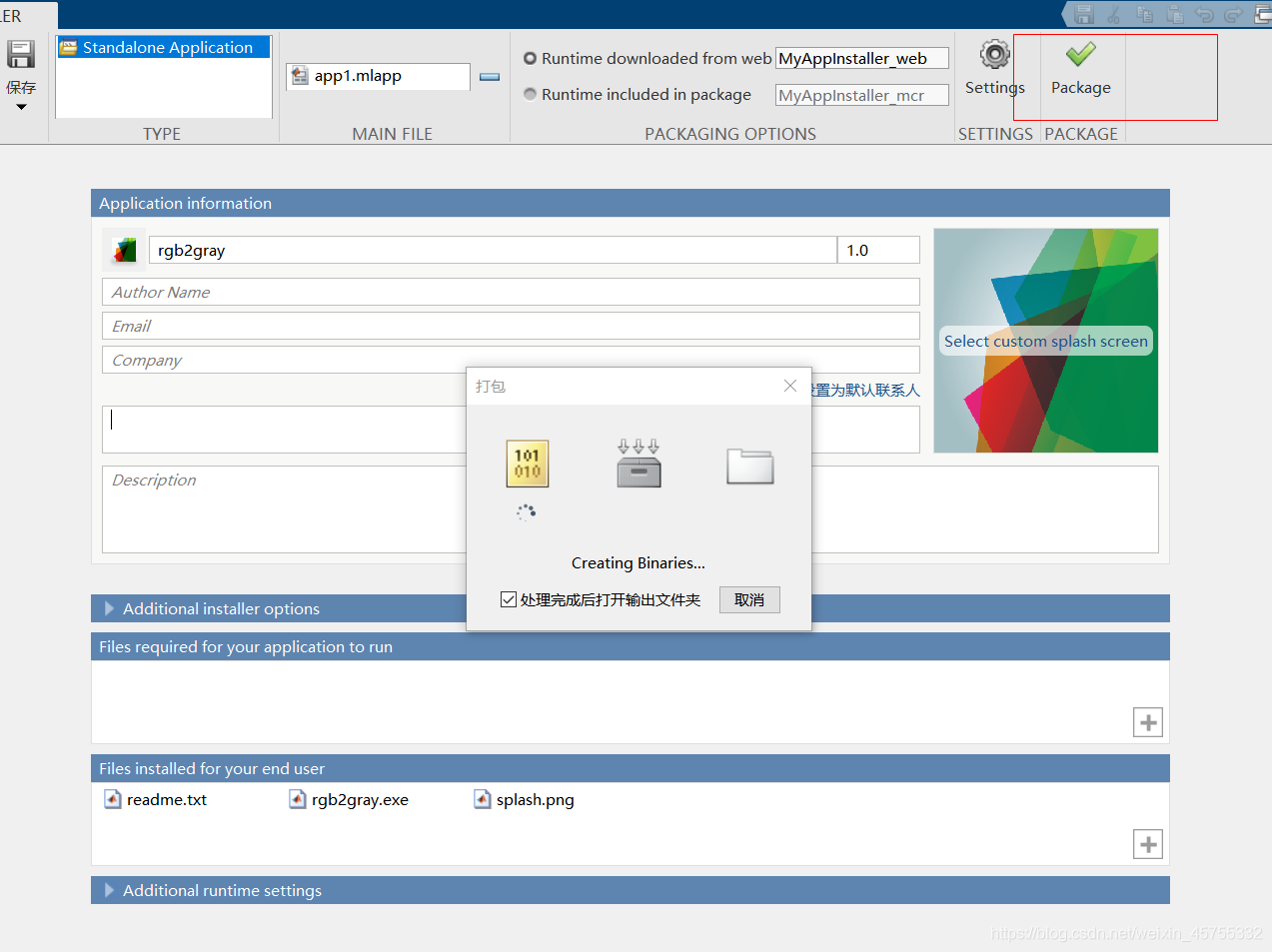Viewport: 1272px width, 952px height.
Task: Click the Company field
Action: [x=511, y=360]
